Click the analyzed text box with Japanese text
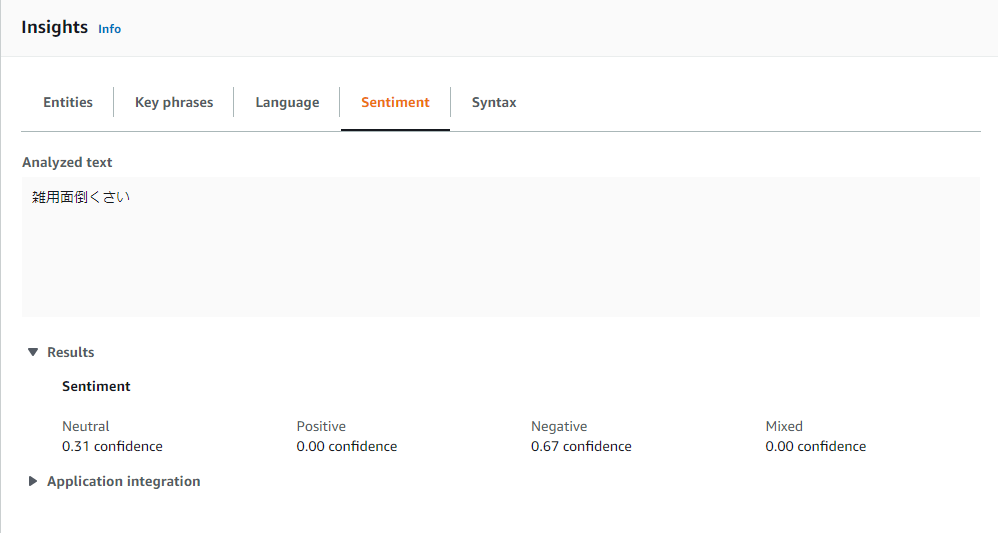998x533 pixels. (500, 247)
